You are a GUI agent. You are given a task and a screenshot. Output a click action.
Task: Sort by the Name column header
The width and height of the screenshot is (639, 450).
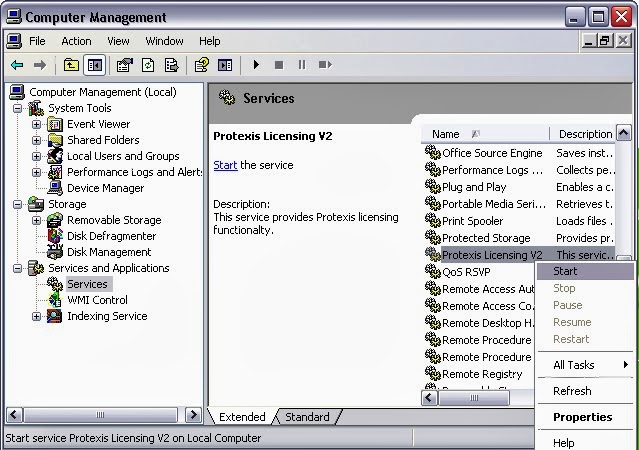pos(484,134)
